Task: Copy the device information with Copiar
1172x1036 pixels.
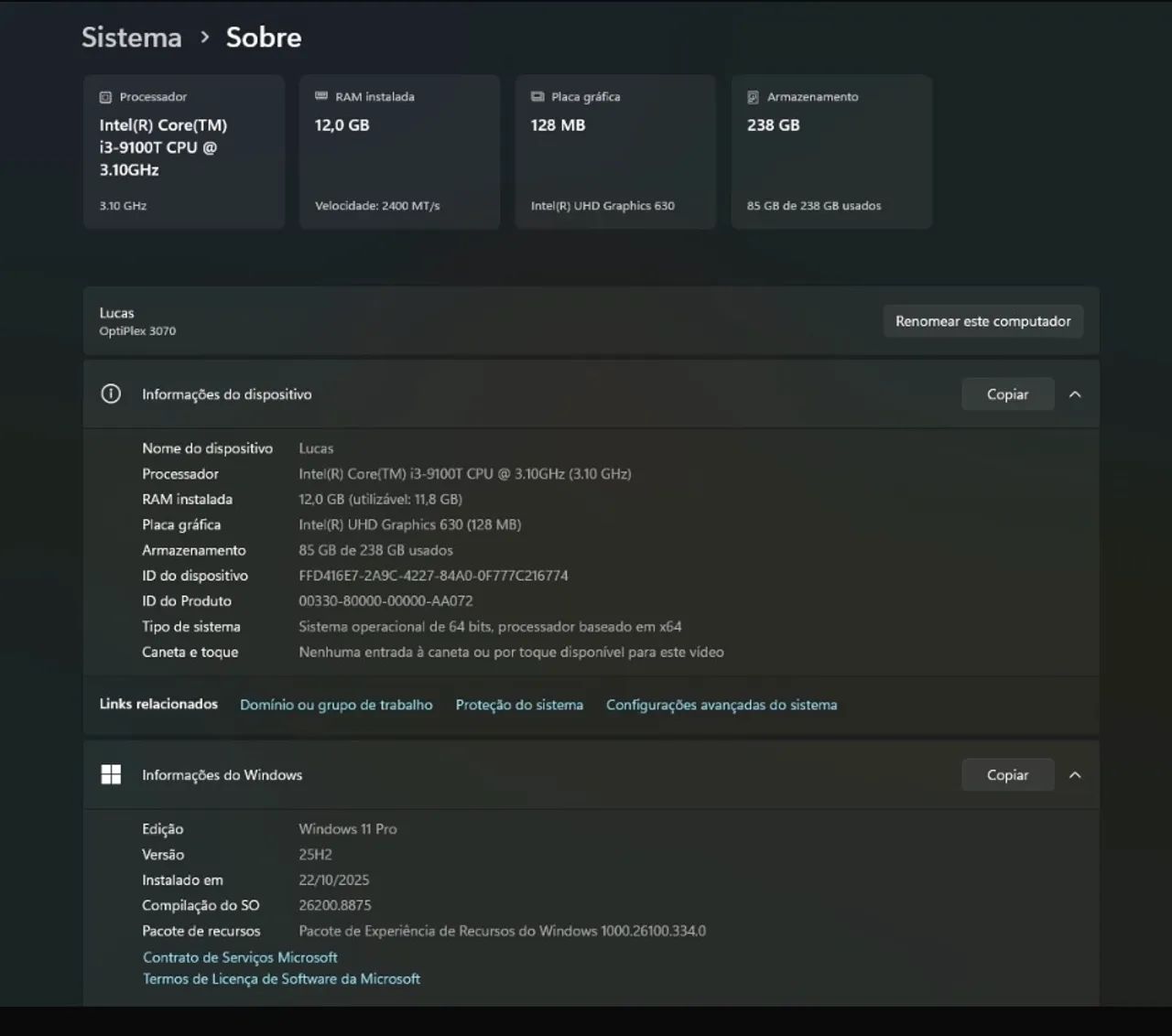Action: 1007,394
